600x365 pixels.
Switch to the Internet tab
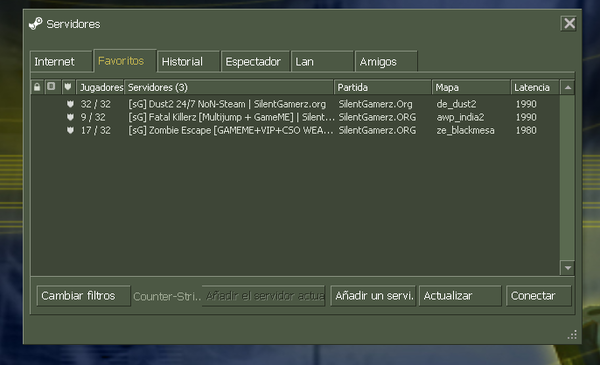tap(61, 61)
